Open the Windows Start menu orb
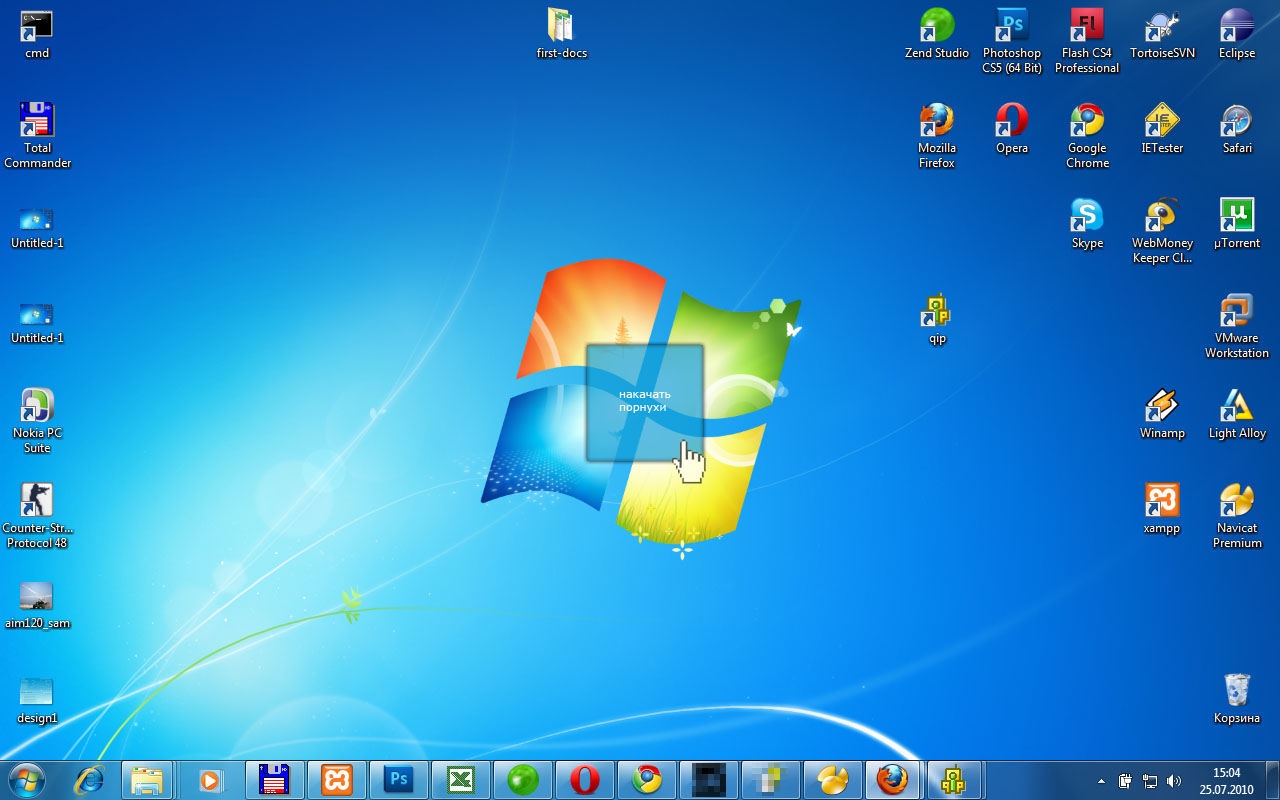Image resolution: width=1280 pixels, height=800 pixels. [x=26, y=779]
